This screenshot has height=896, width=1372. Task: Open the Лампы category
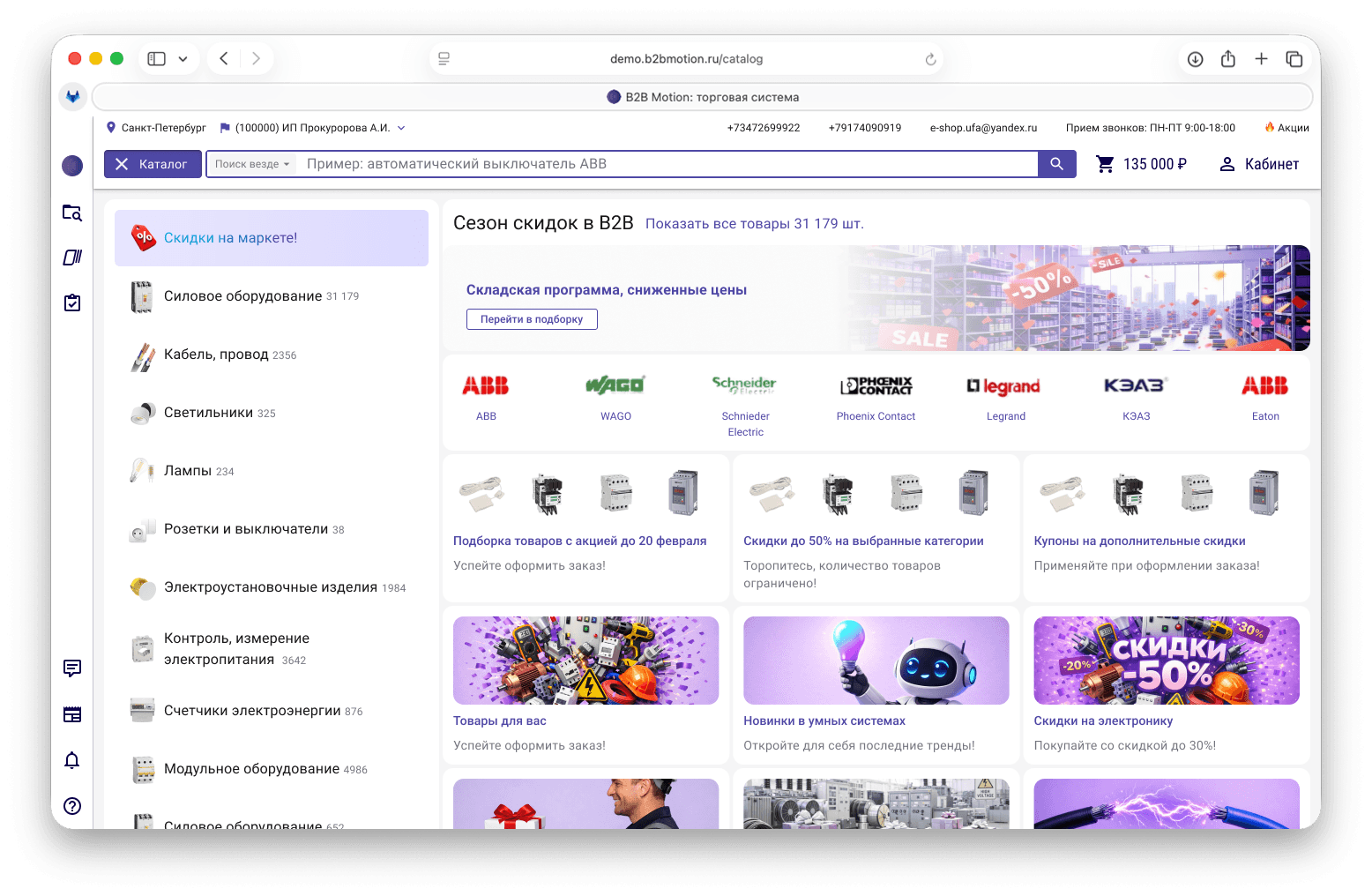coord(272,471)
